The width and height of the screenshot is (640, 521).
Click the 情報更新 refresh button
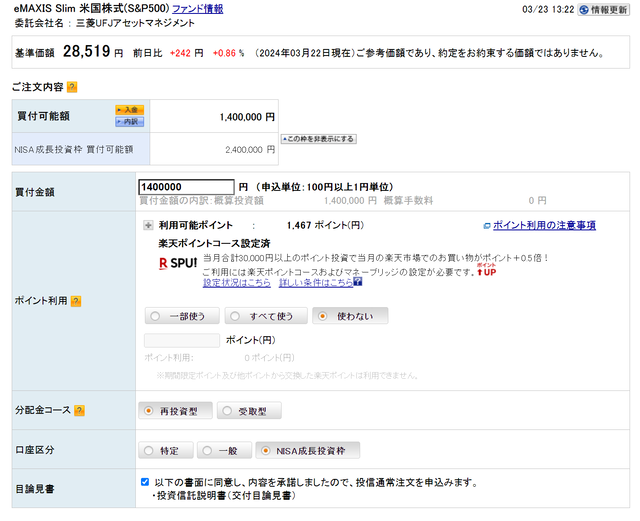(604, 10)
